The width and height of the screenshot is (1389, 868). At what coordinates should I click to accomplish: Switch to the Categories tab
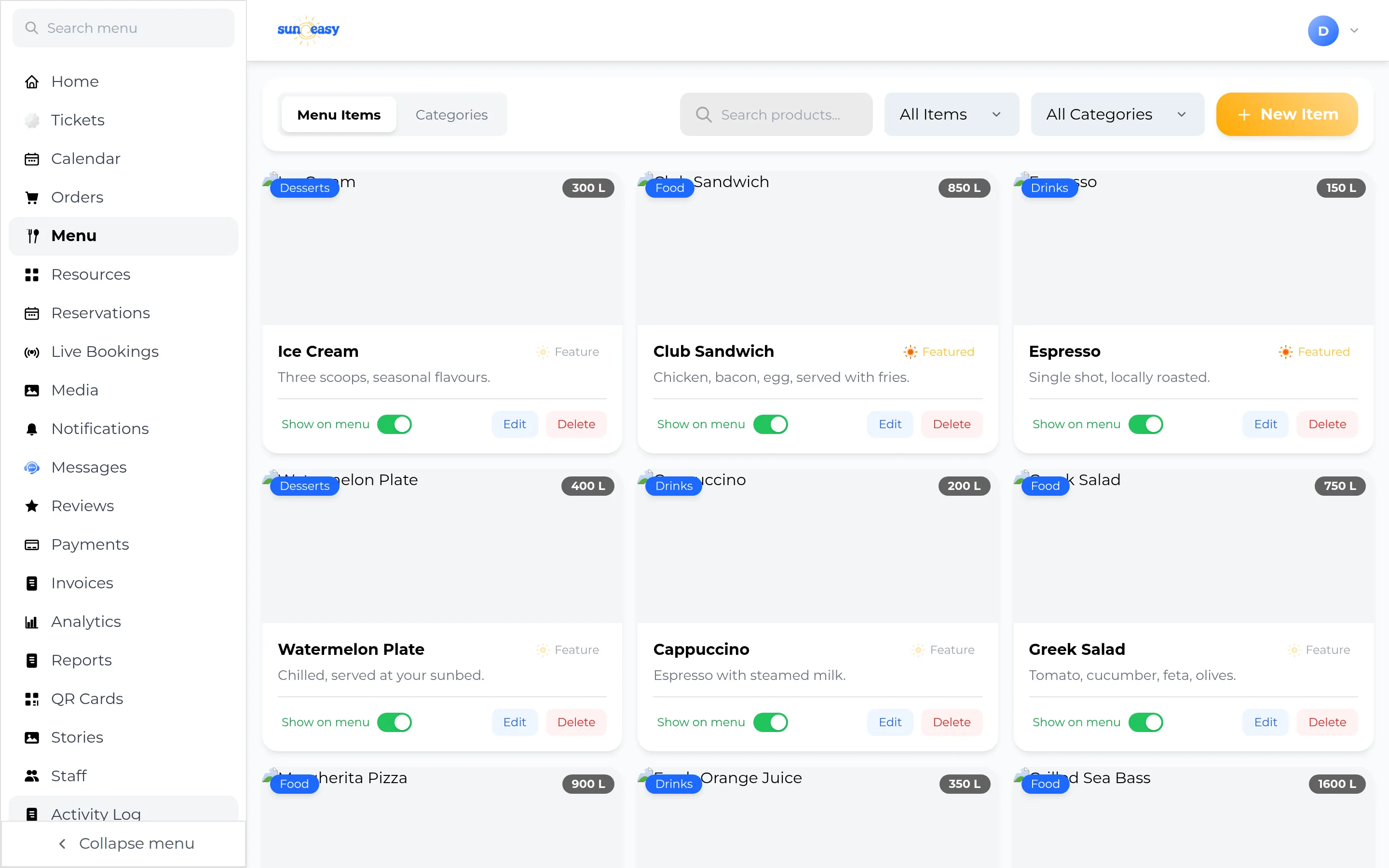(x=452, y=115)
